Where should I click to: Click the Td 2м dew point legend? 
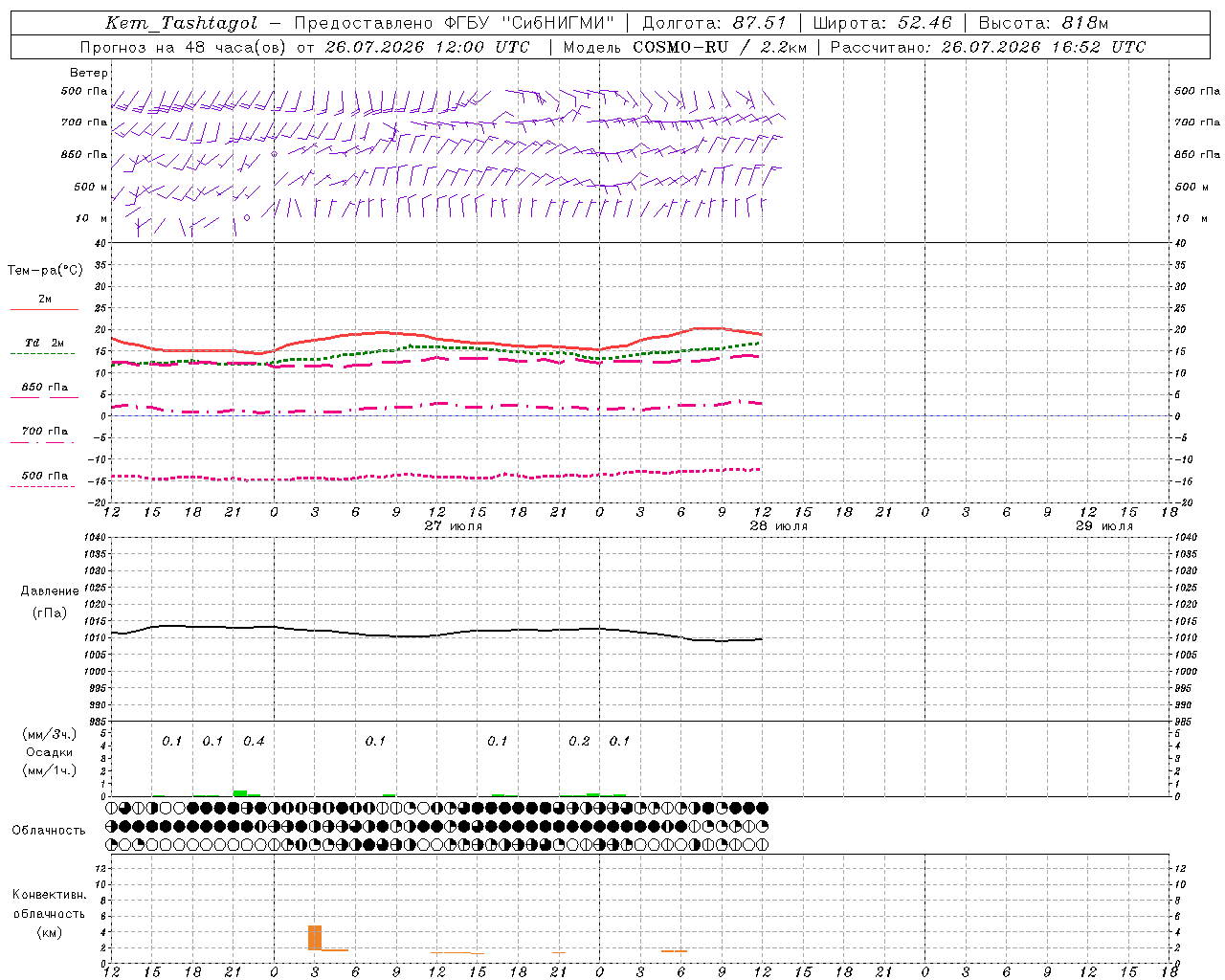pyautogui.click(x=44, y=347)
